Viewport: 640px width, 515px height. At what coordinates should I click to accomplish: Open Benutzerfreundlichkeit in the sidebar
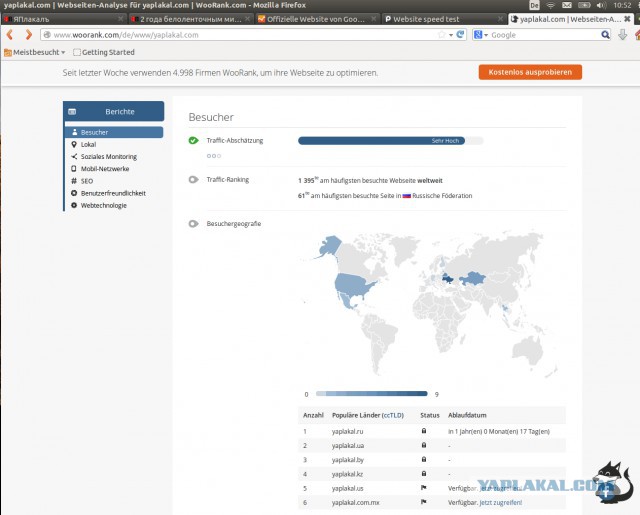tap(113, 193)
